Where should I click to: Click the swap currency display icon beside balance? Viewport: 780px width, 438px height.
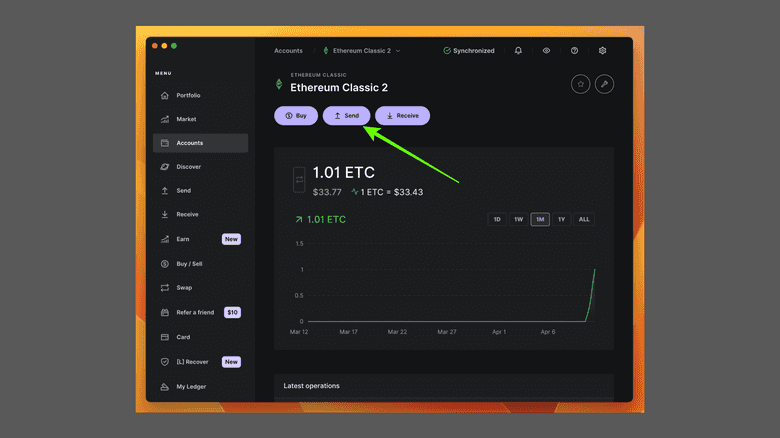(x=299, y=180)
